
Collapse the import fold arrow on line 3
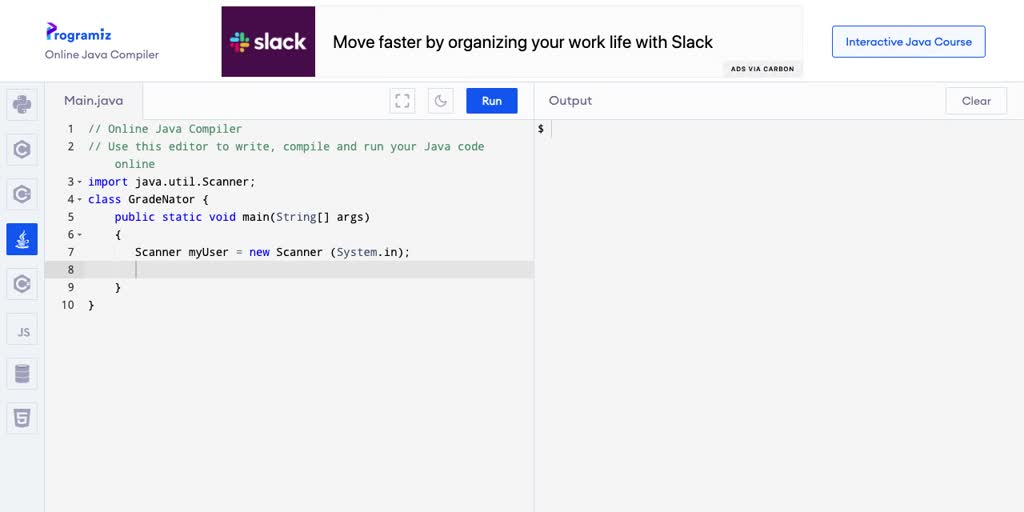point(80,182)
